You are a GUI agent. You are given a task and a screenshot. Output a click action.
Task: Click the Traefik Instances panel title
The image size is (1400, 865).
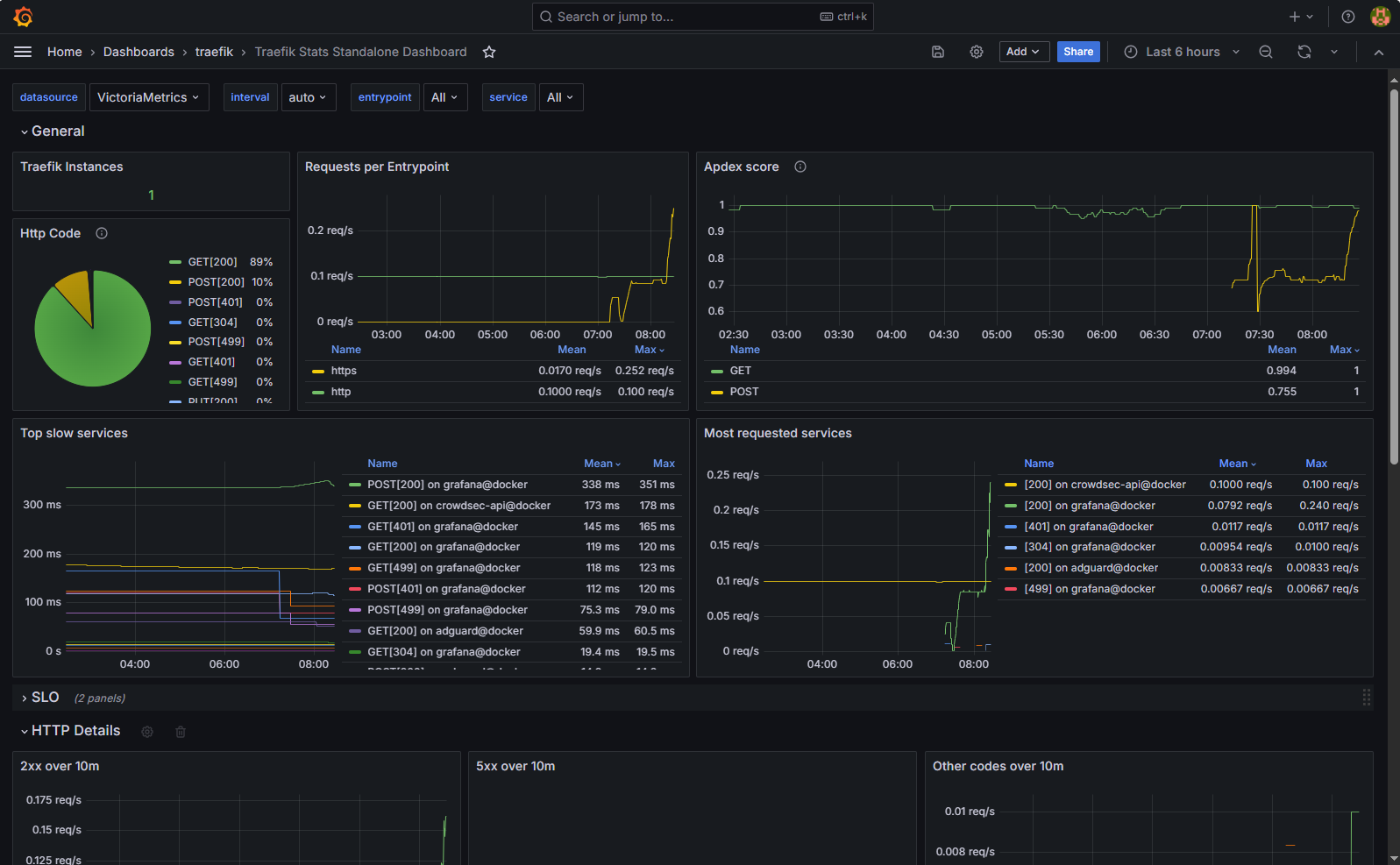72,167
